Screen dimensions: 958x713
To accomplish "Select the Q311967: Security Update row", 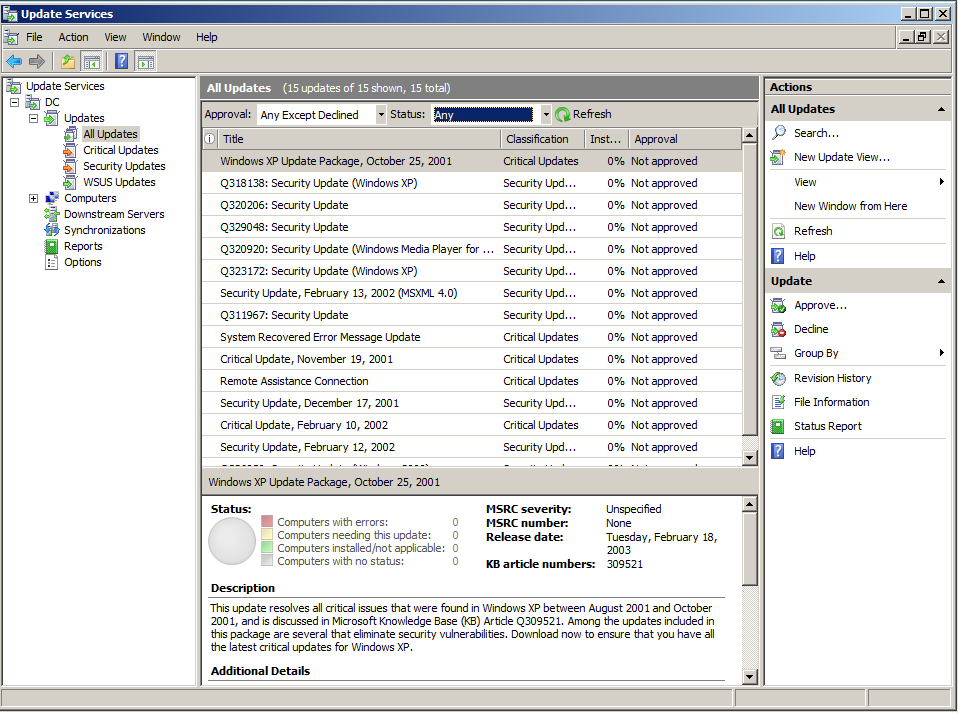I will (472, 315).
